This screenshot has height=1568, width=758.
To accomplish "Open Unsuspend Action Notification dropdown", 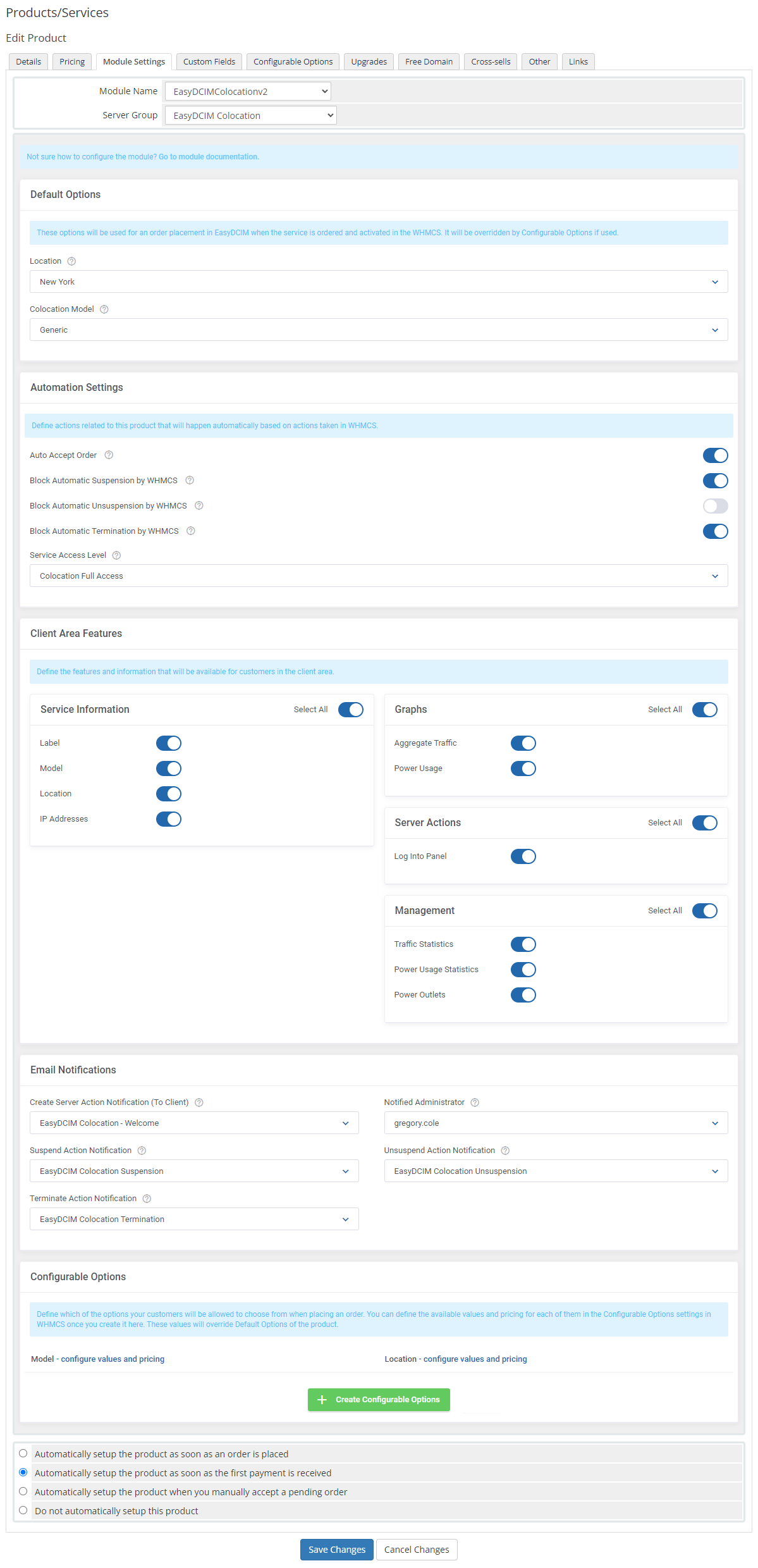I will pos(556,1171).
